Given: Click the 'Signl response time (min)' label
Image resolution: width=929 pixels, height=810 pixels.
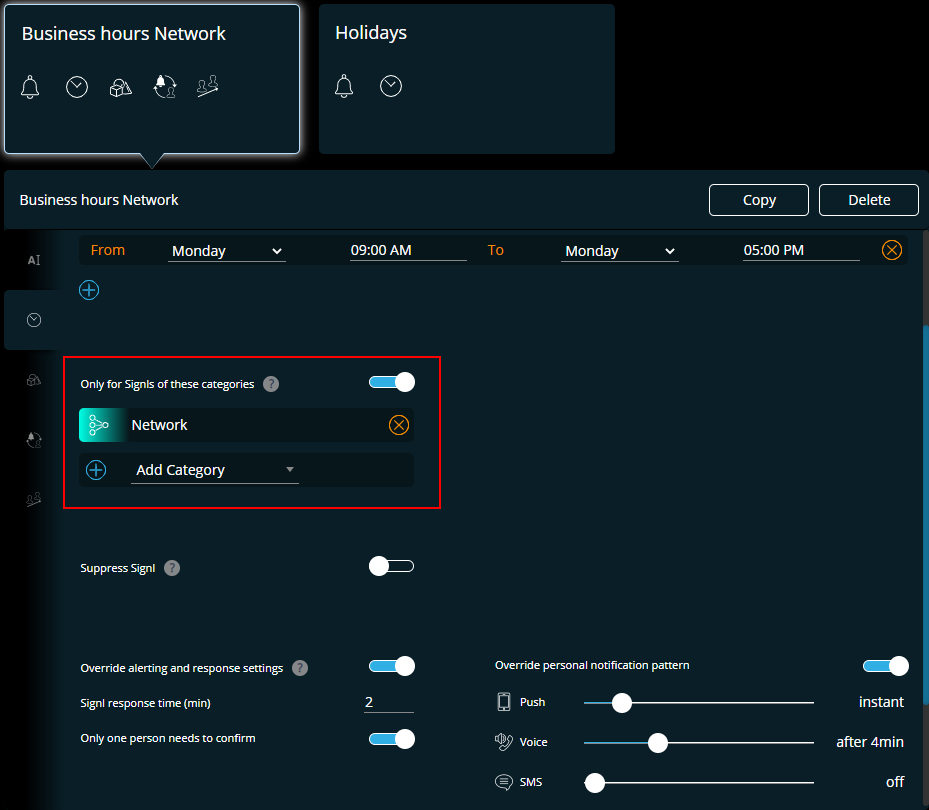Looking at the screenshot, I should (146, 703).
